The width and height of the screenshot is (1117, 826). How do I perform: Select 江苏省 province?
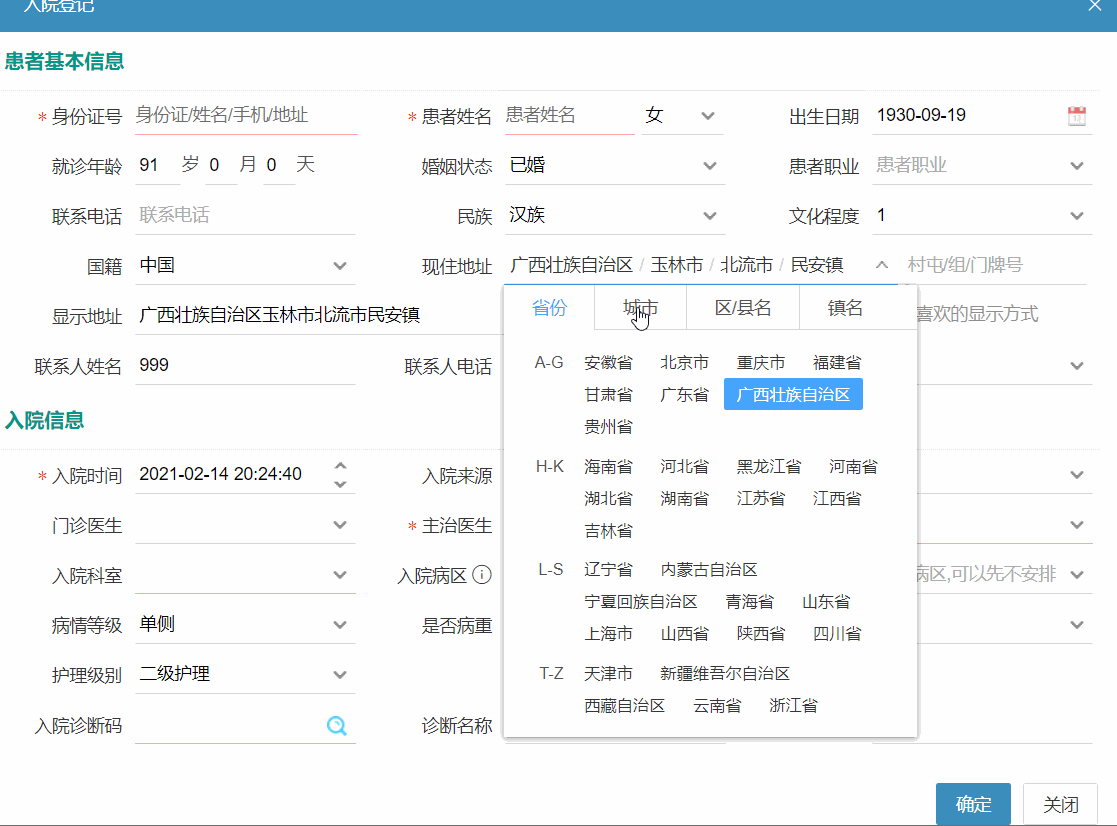coord(761,498)
